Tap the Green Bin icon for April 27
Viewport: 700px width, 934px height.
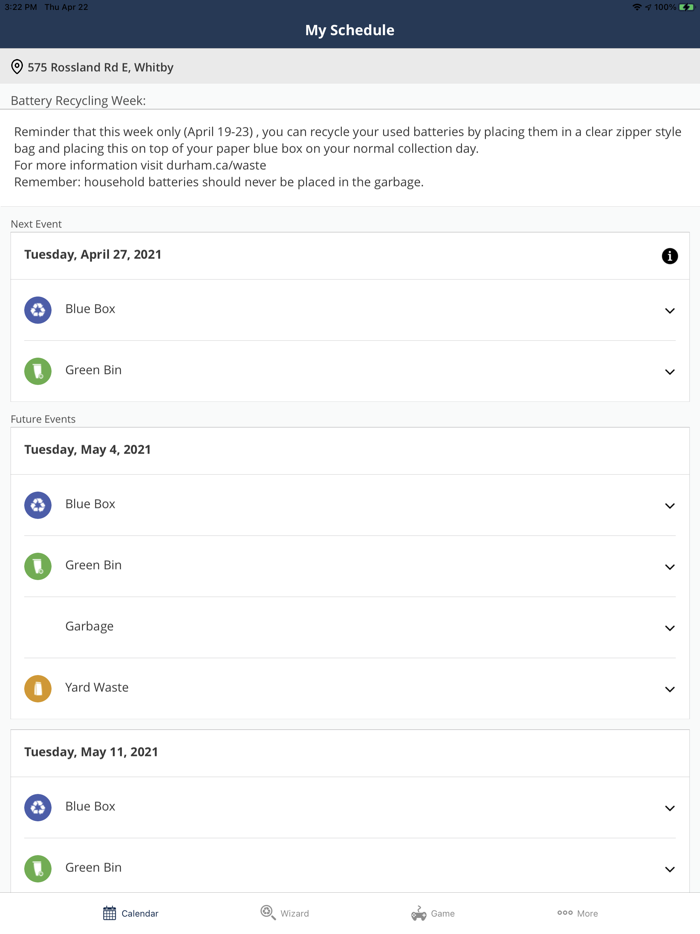(x=38, y=371)
